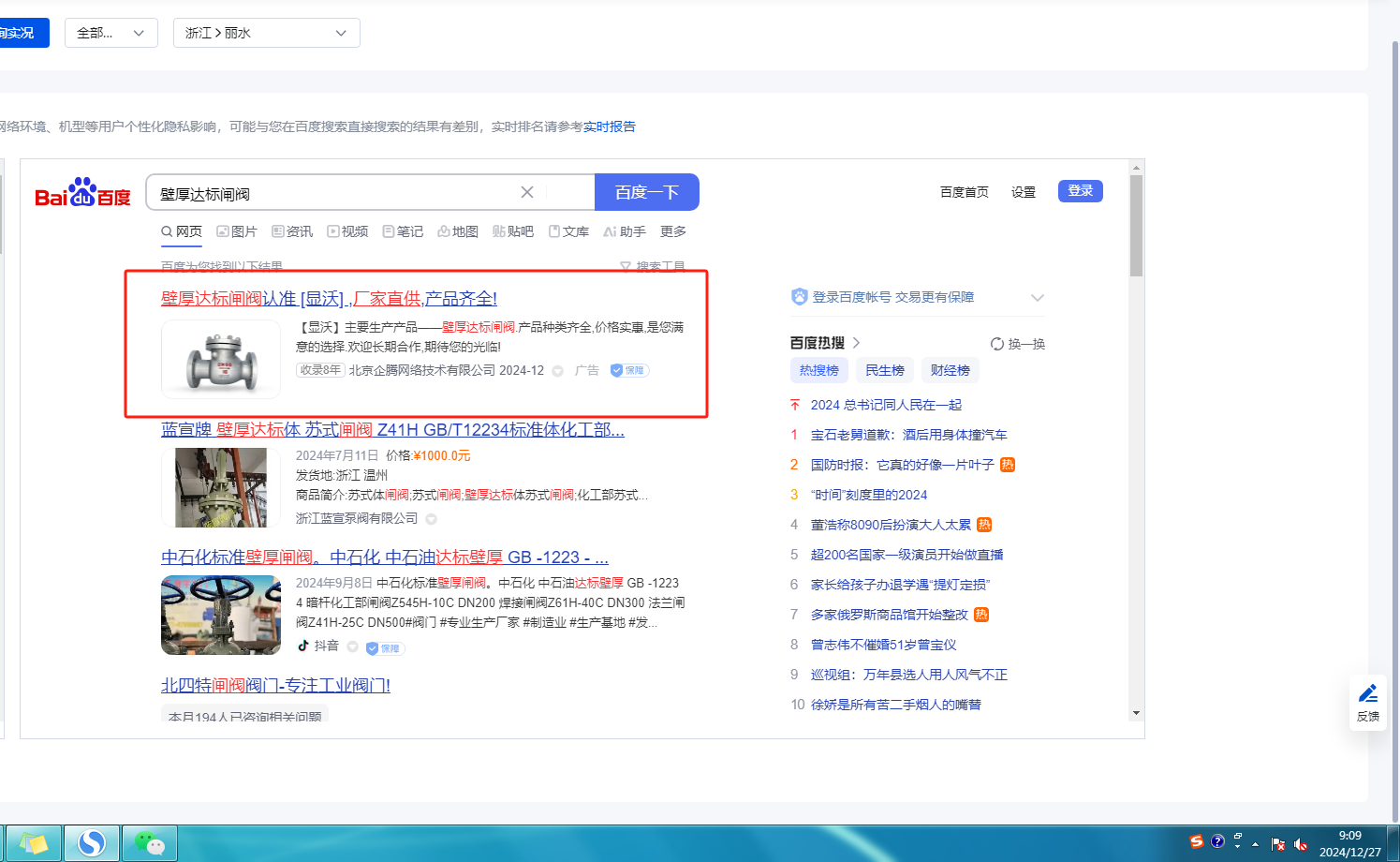Viewport: 1400px width, 862px height.
Task: Open the 浙江 > 丽水 region dropdown
Action: pos(266,33)
